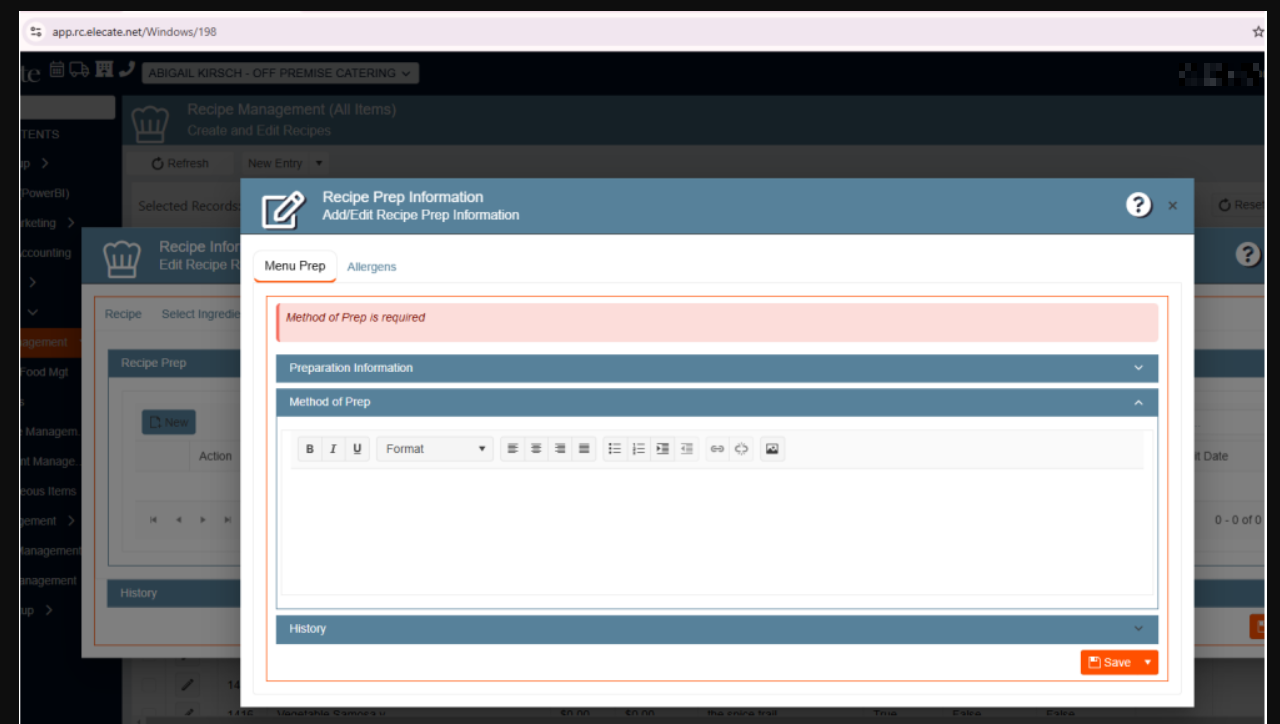Switch to the Allergens tab

coord(371,267)
